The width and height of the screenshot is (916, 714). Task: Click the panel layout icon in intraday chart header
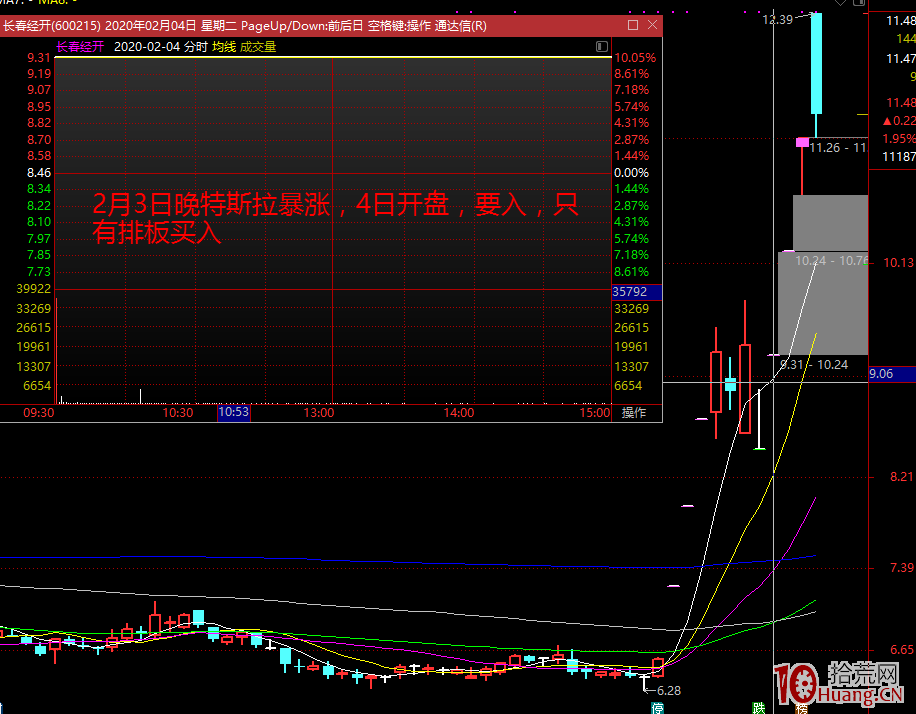(x=602, y=47)
